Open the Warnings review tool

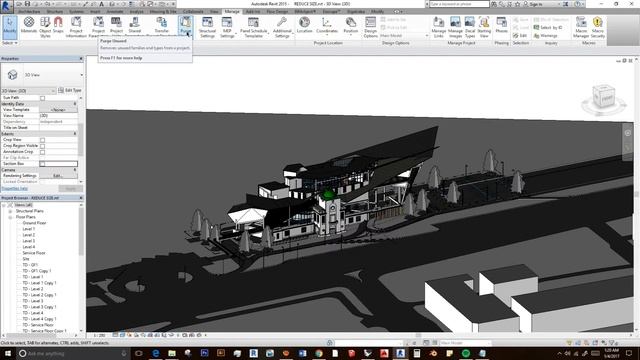[x=545, y=36]
